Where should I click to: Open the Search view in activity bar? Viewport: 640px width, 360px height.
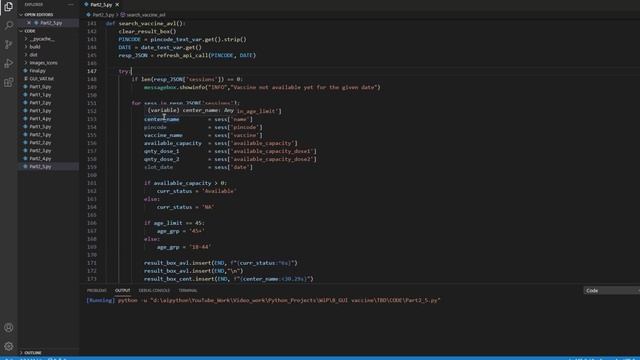tap(8, 25)
